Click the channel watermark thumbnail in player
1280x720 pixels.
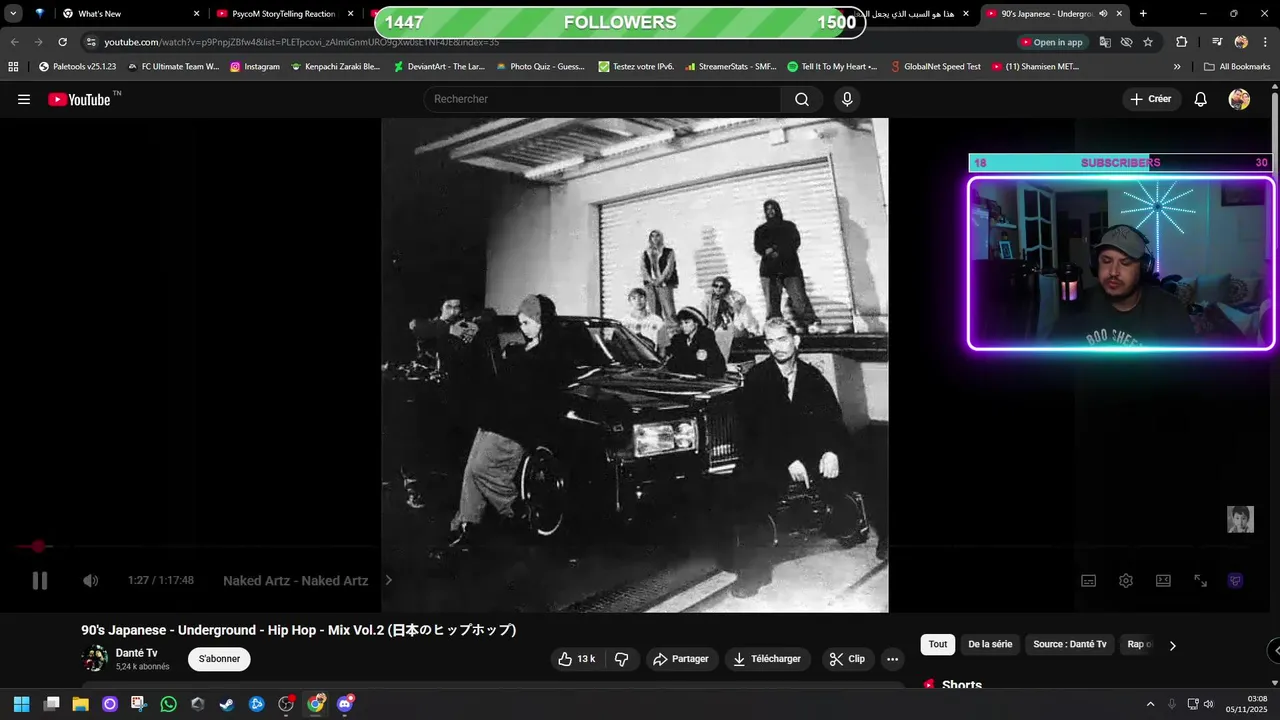point(1240,520)
